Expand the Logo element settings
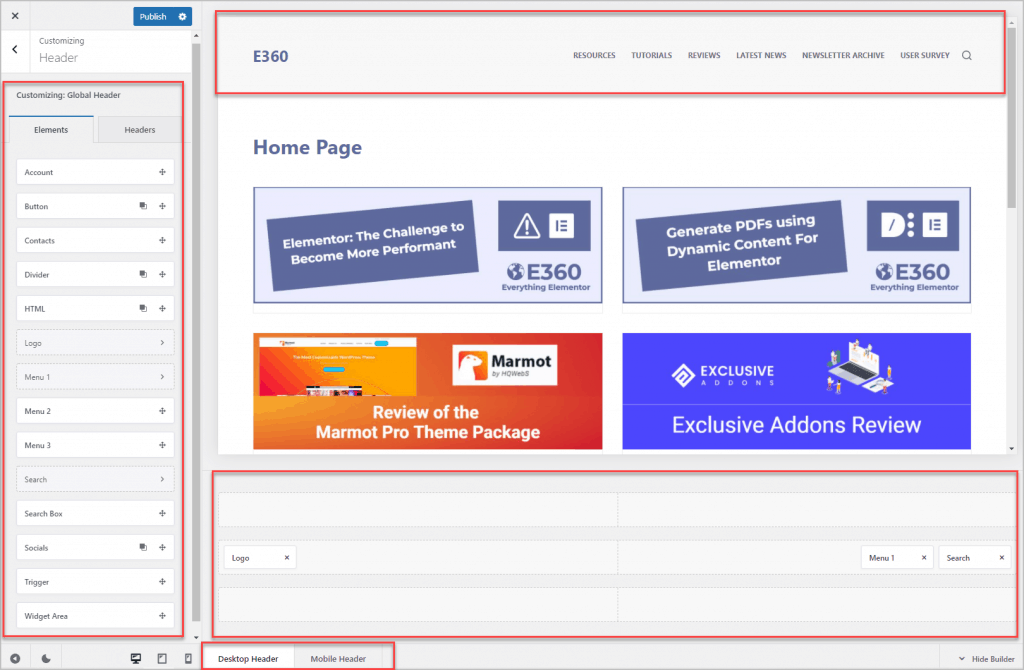The width and height of the screenshot is (1024, 670). (162, 342)
